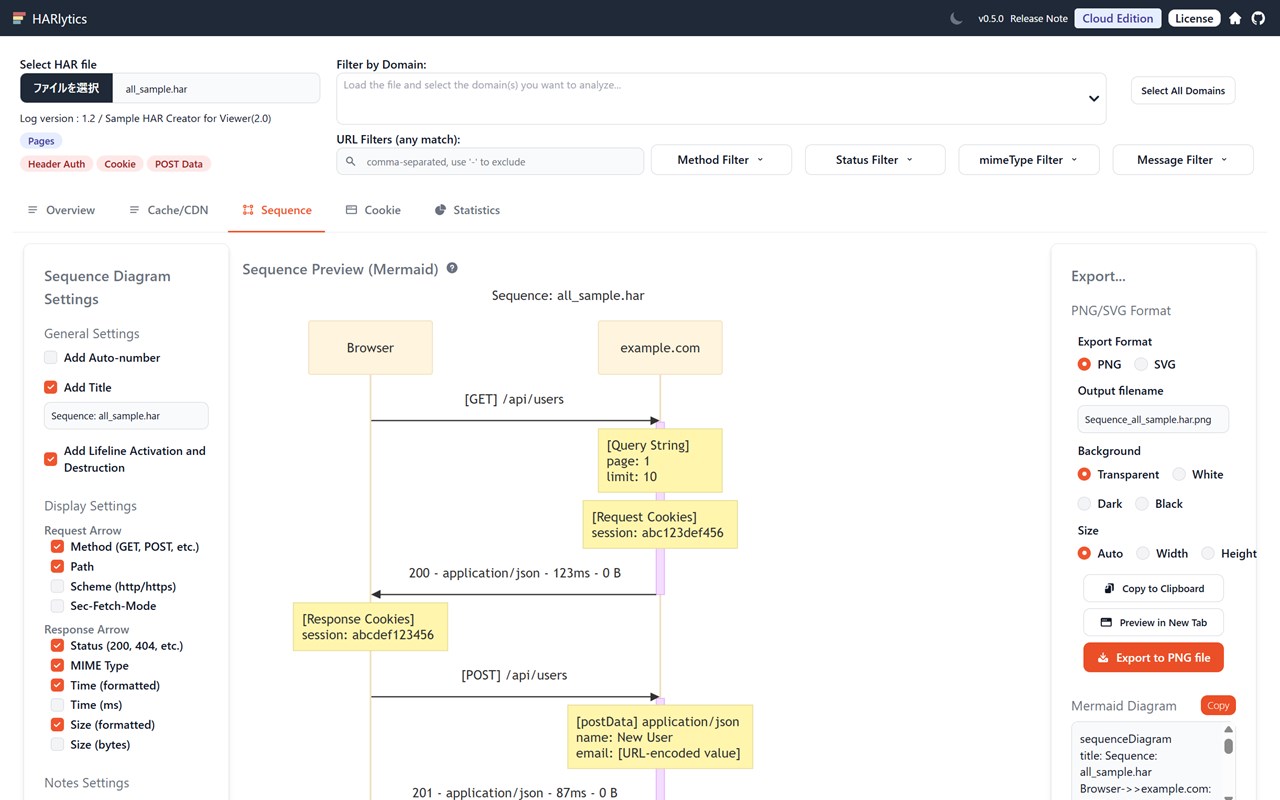Switch to the Overview tab

[61, 210]
